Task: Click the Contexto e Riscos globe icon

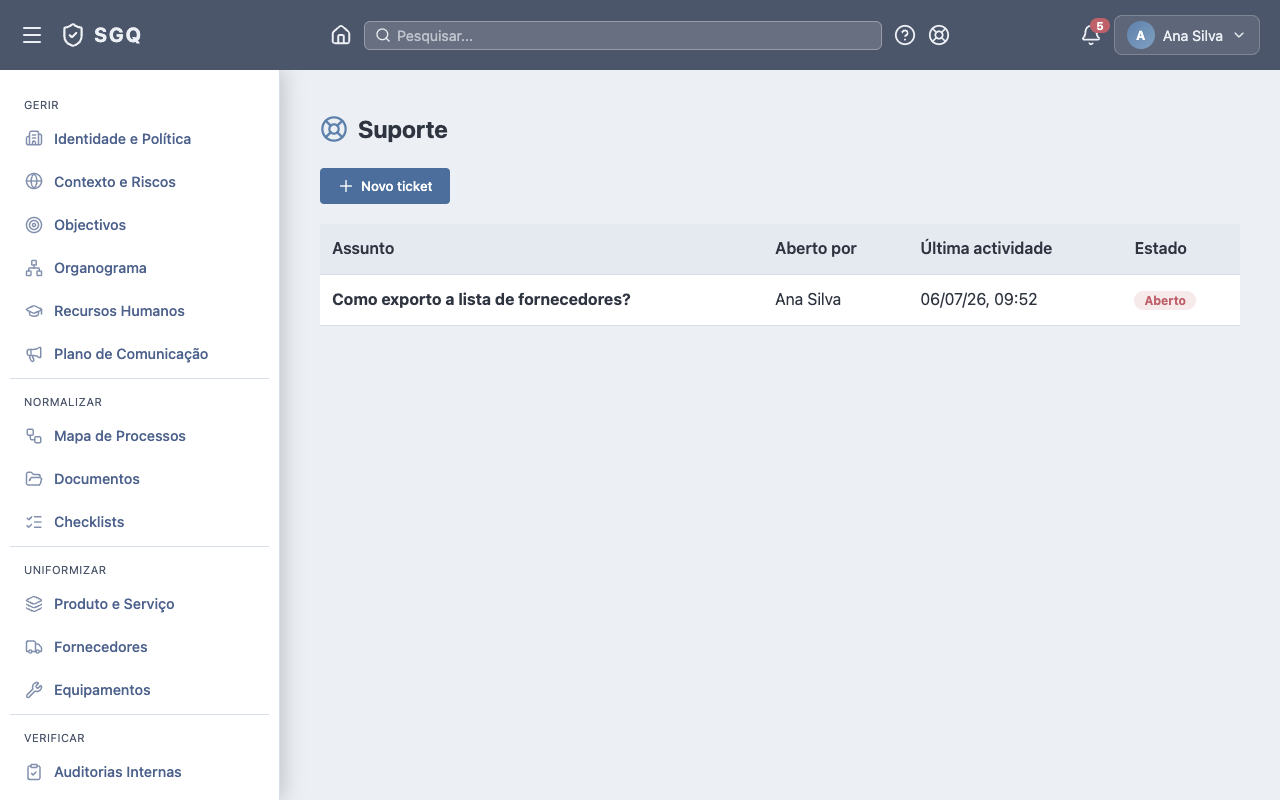Action: coord(34,182)
